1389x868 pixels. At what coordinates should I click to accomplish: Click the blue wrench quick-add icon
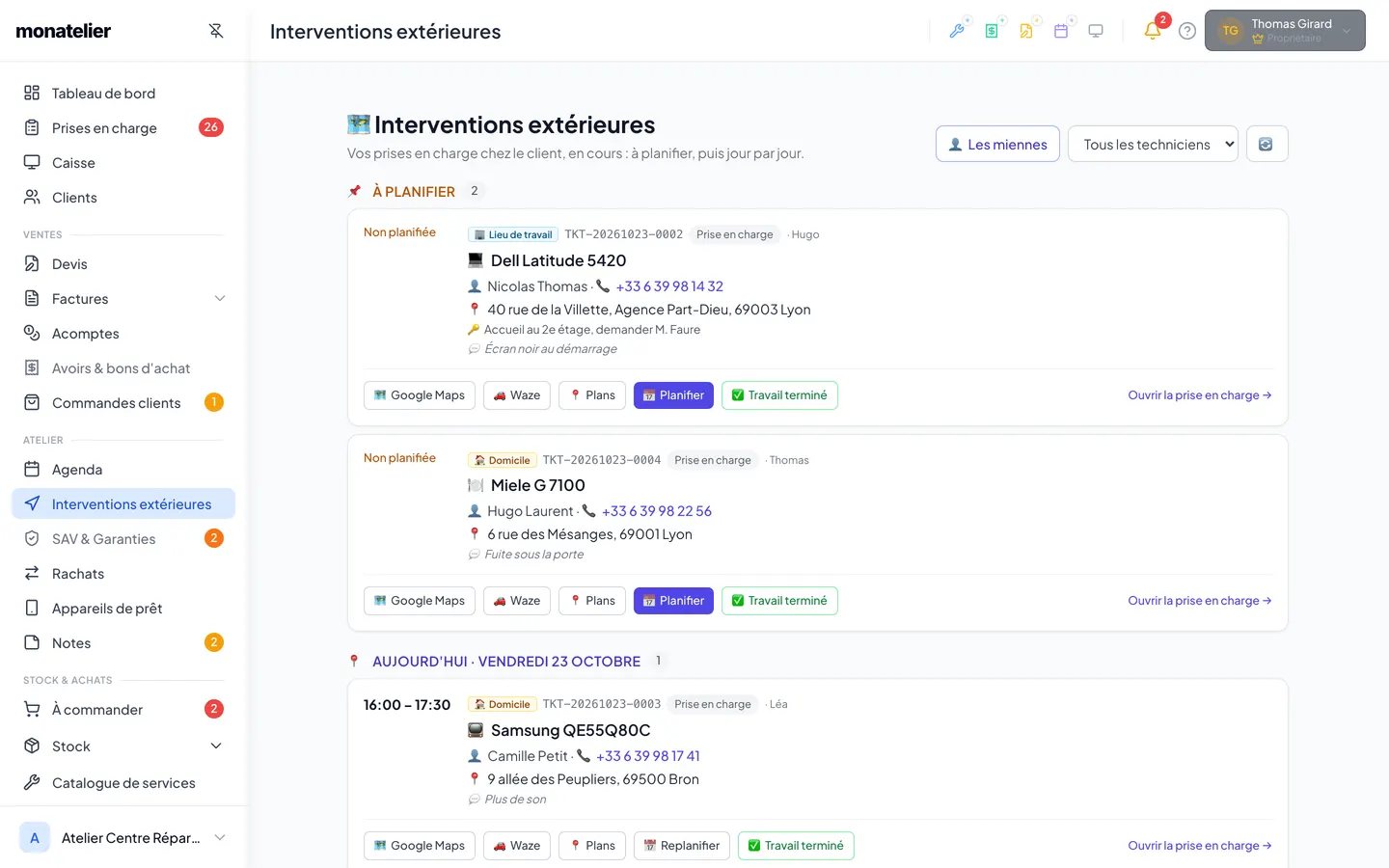pos(957,31)
